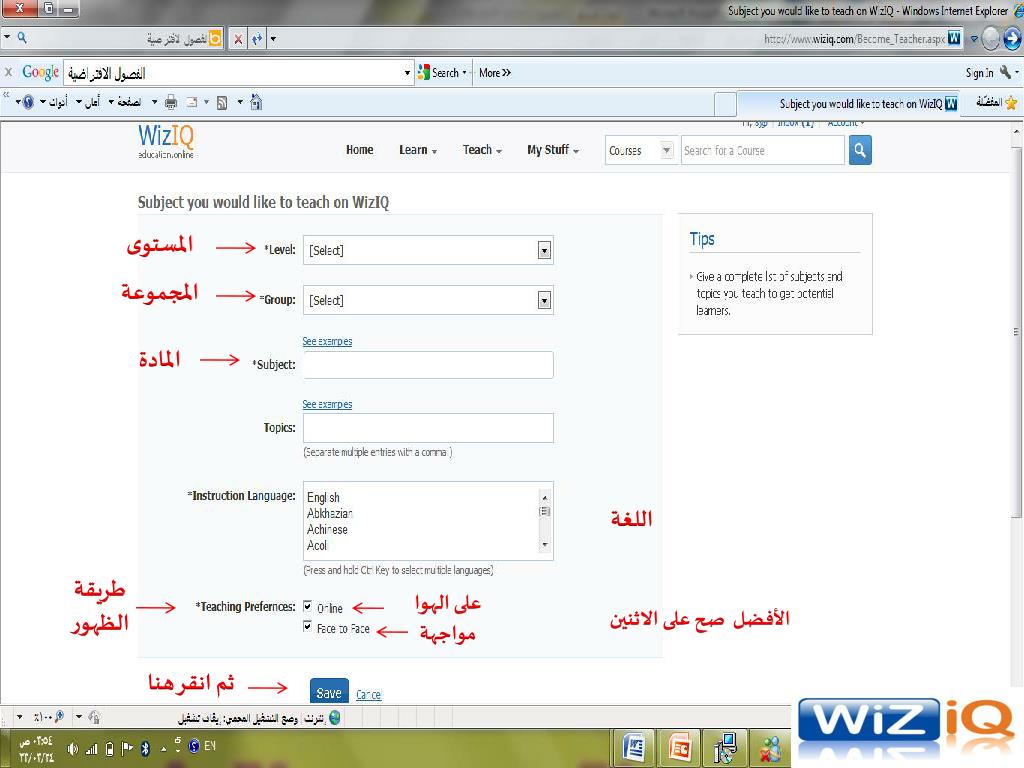Open the Courses search category dropdown

[x=640, y=151]
